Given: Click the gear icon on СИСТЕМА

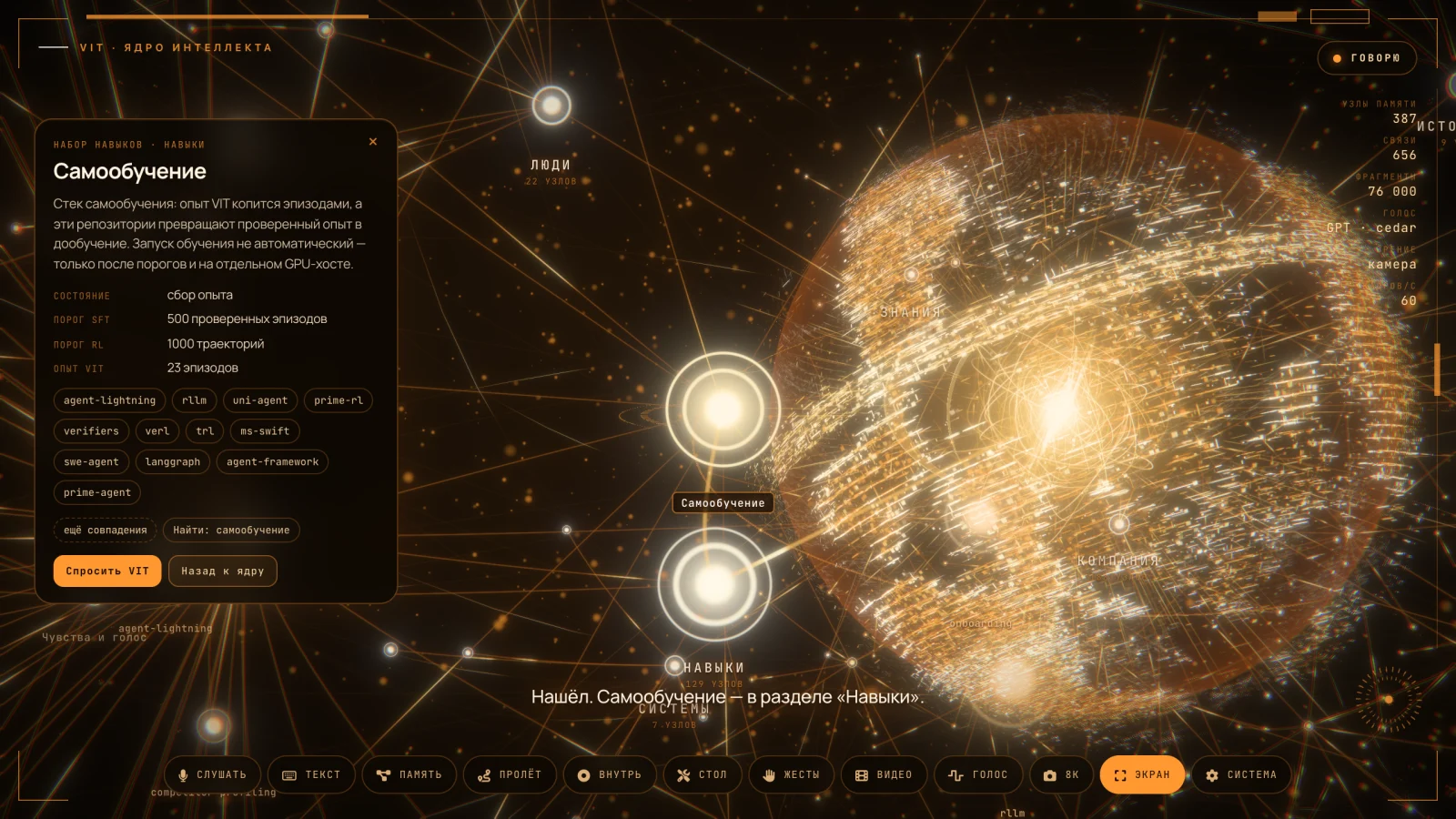Looking at the screenshot, I should [x=1212, y=775].
